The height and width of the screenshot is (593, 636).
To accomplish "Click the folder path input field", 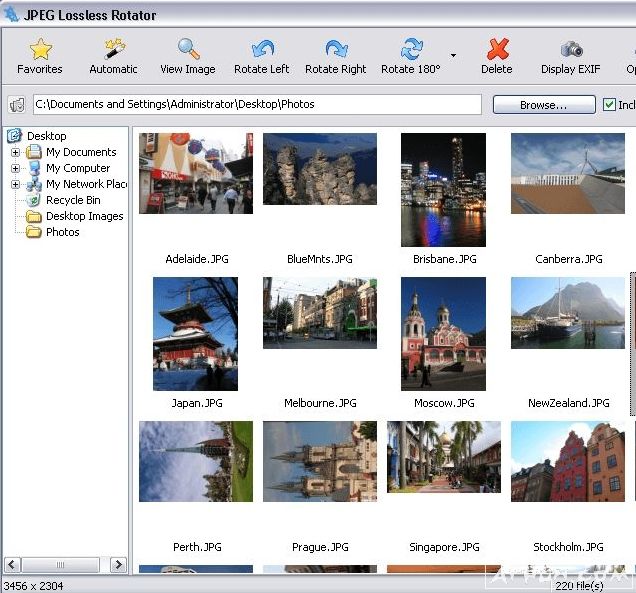I will click(257, 105).
